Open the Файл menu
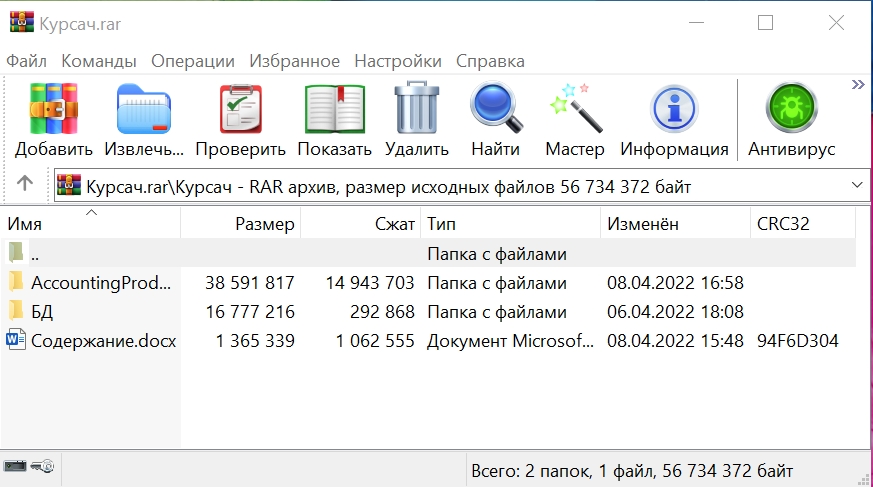The image size is (873, 487). [27, 60]
